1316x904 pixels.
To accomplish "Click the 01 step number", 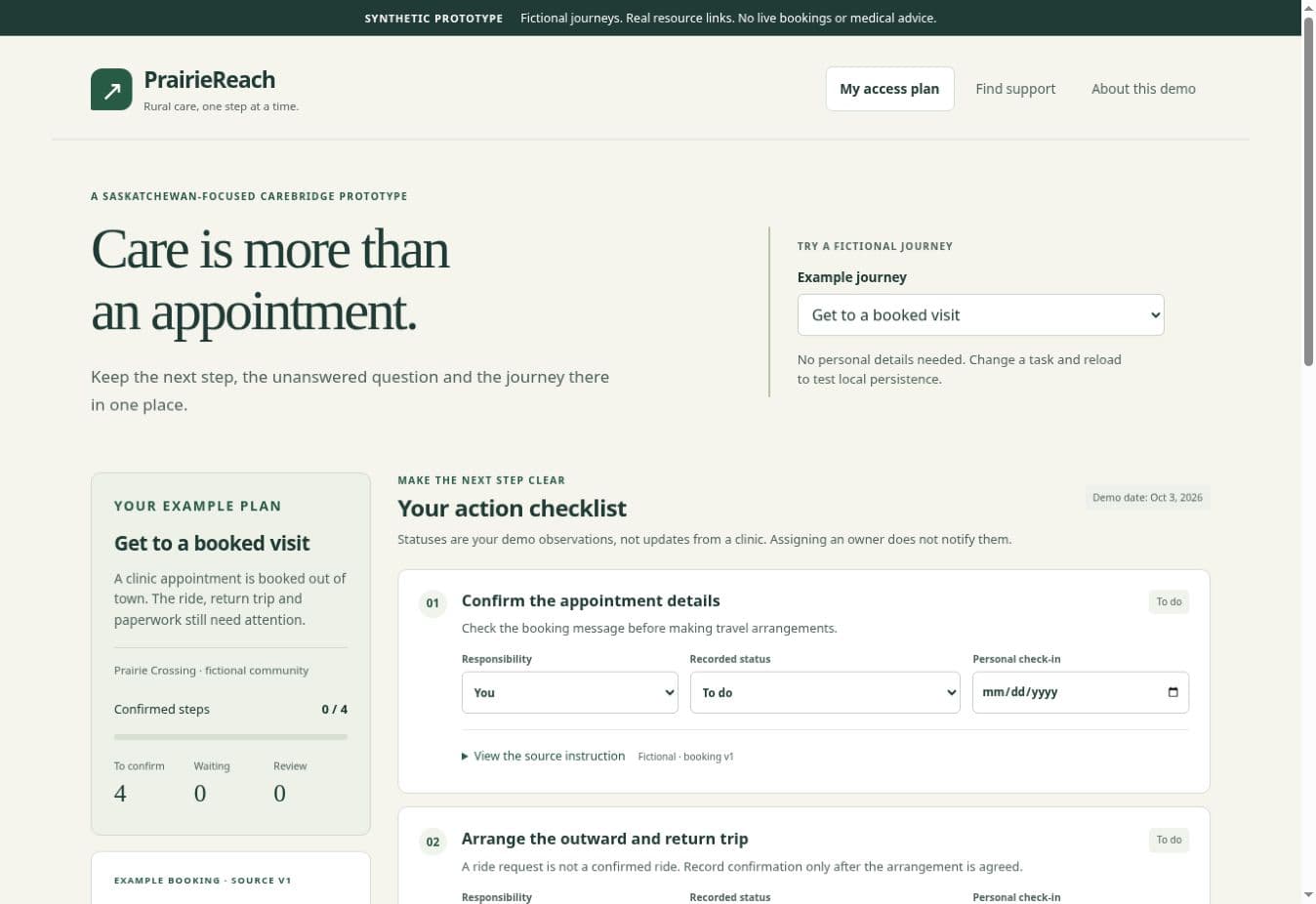I will (x=432, y=603).
